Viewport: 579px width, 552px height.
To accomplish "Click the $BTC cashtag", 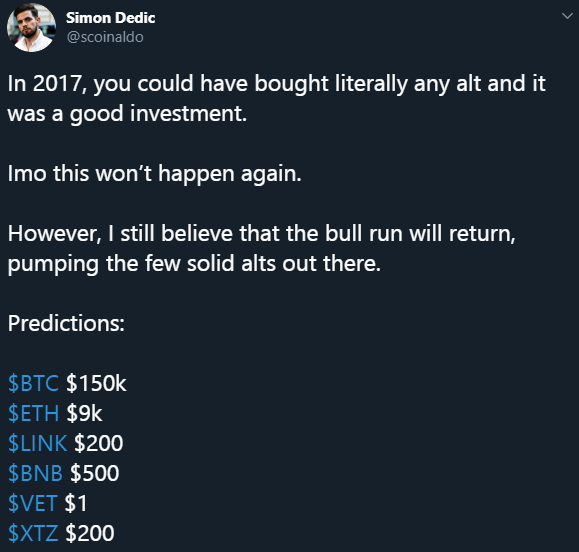I will pyautogui.click(x=33, y=383).
